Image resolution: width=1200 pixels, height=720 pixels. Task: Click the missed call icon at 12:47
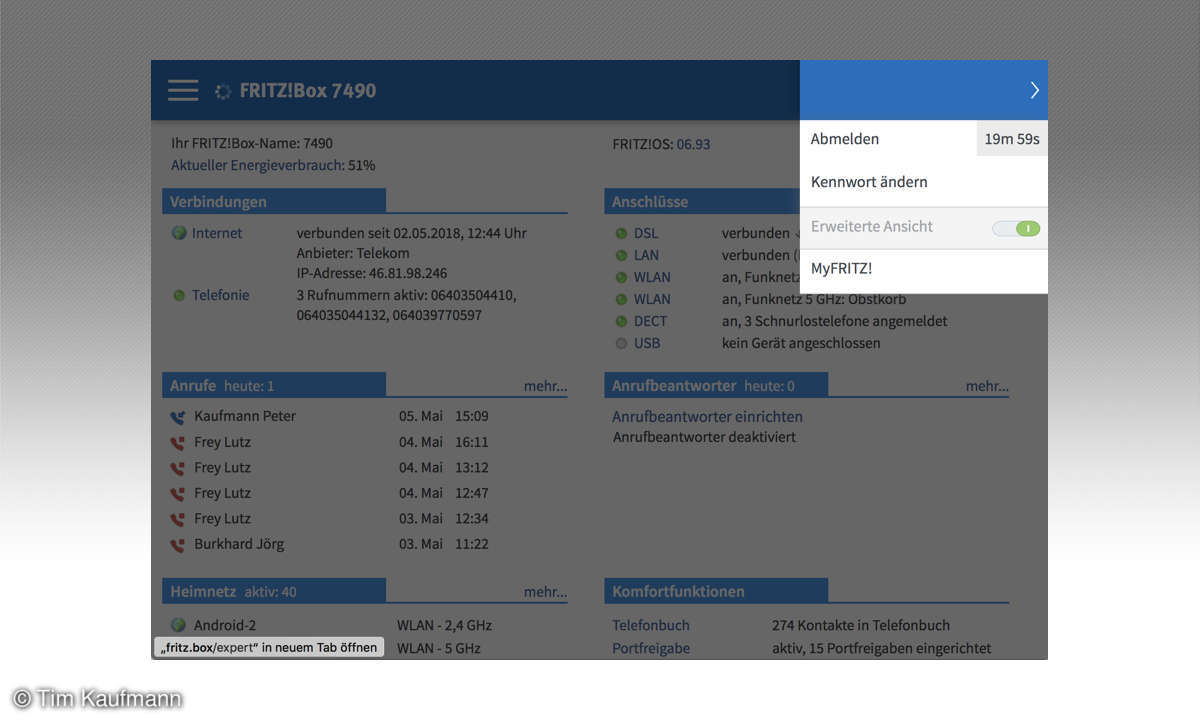click(178, 494)
